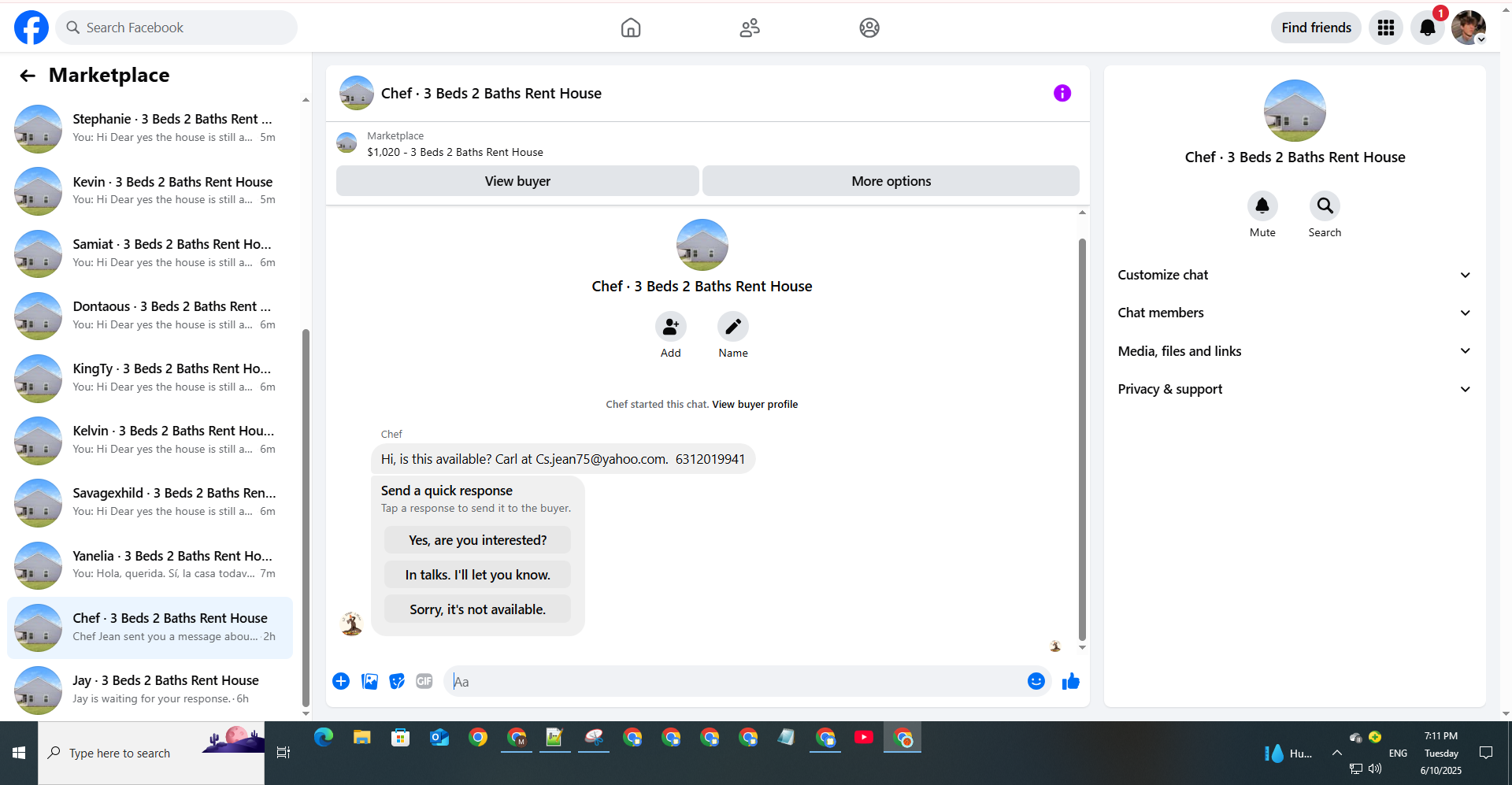Search in conversation with the magnifier icon
Screen dimensions: 1512x785
[1325, 206]
